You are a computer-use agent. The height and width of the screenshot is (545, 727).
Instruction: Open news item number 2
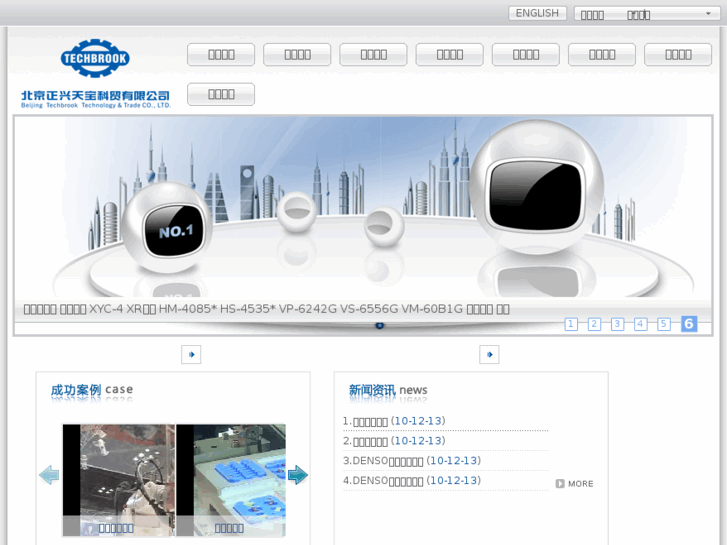pos(394,441)
